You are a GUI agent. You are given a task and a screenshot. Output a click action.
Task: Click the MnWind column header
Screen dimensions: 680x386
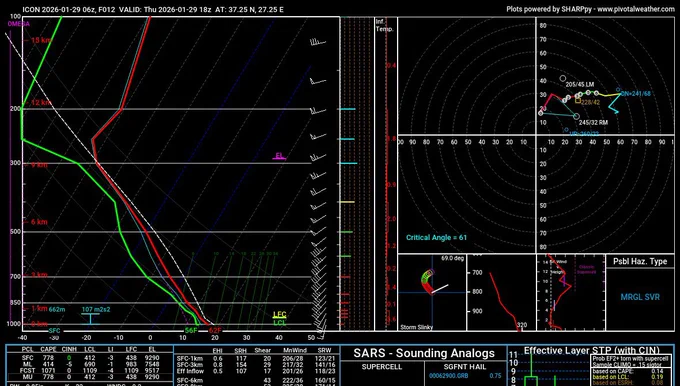294,350
